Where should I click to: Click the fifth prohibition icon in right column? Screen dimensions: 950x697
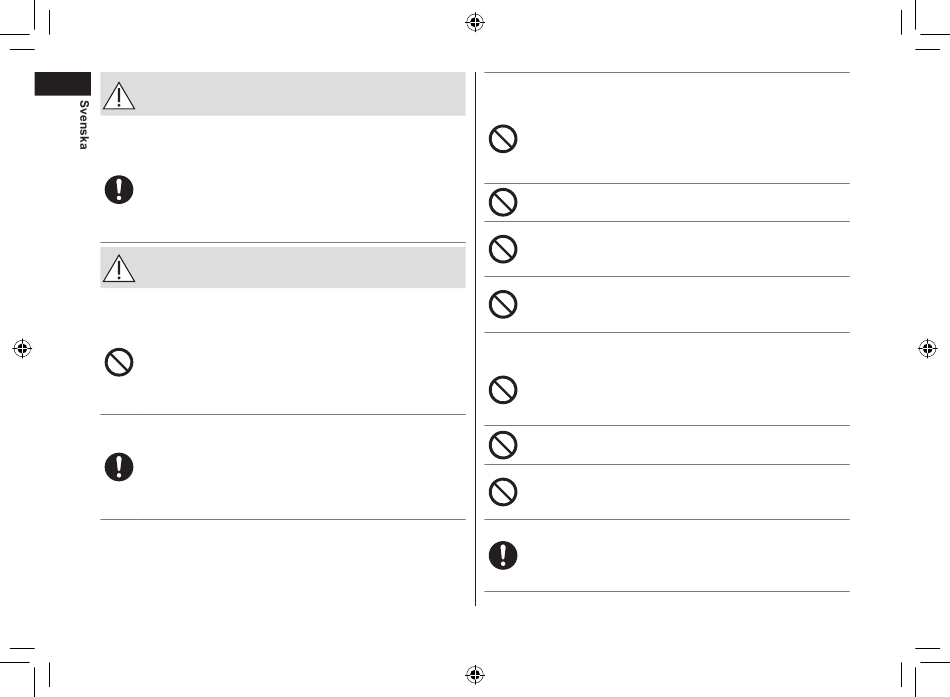503,390
